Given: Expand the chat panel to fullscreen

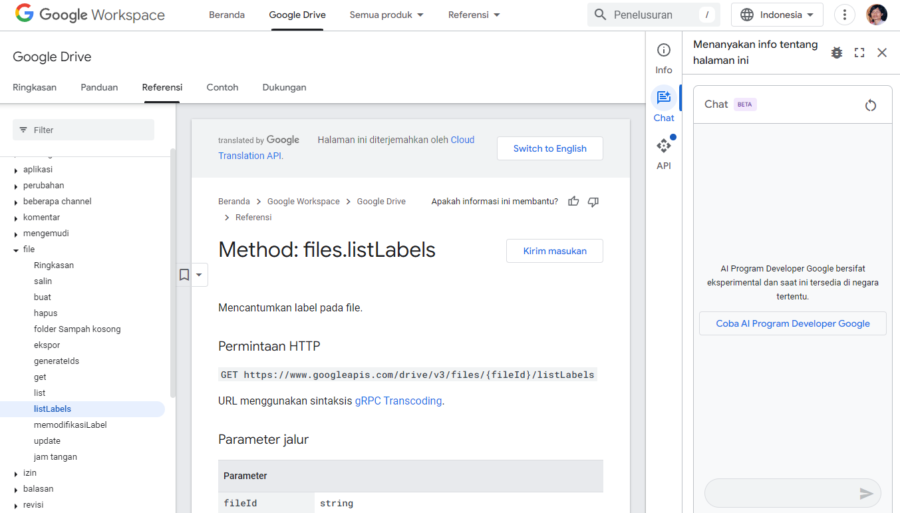Looking at the screenshot, I should (859, 53).
